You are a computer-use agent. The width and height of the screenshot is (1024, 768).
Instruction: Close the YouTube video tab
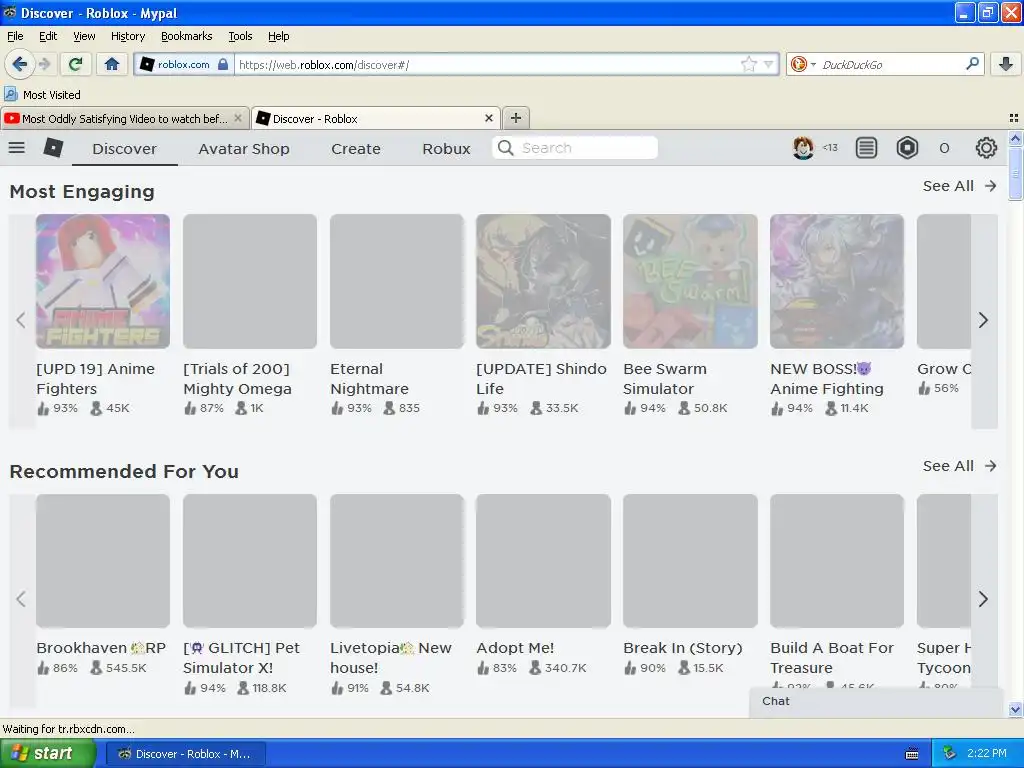click(x=238, y=118)
